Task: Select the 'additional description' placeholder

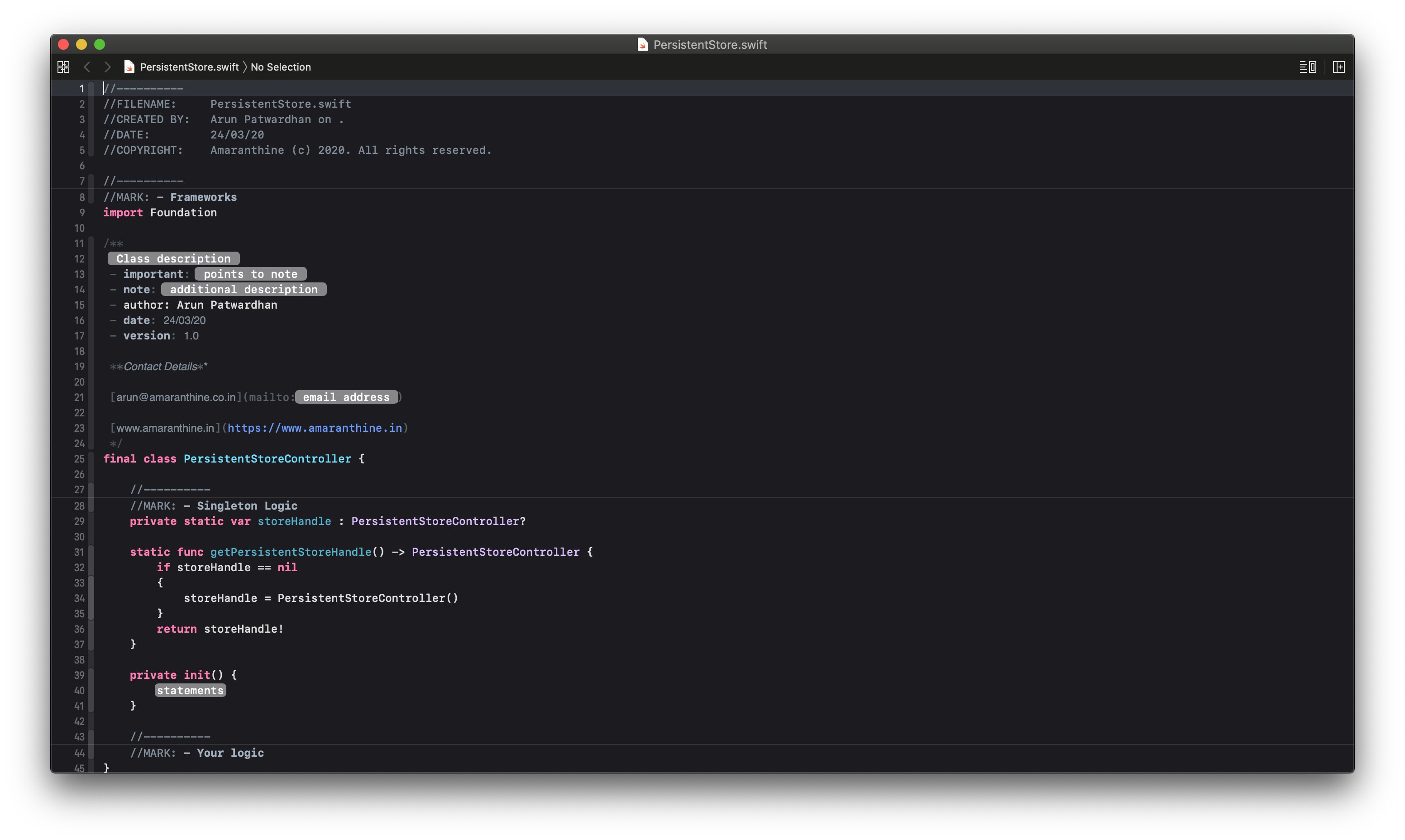Action: click(244, 289)
